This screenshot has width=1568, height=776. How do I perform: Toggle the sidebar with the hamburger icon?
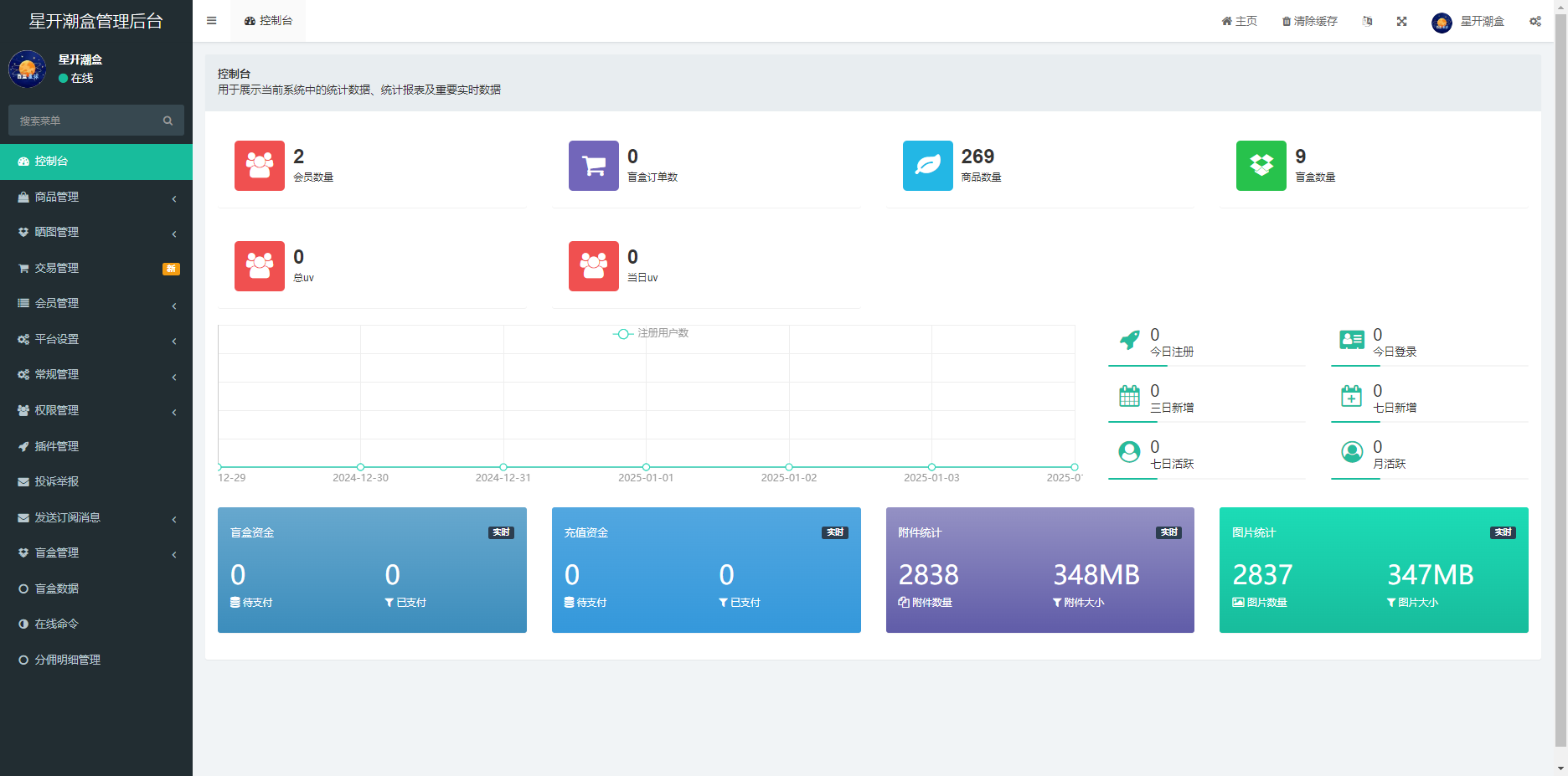(211, 21)
